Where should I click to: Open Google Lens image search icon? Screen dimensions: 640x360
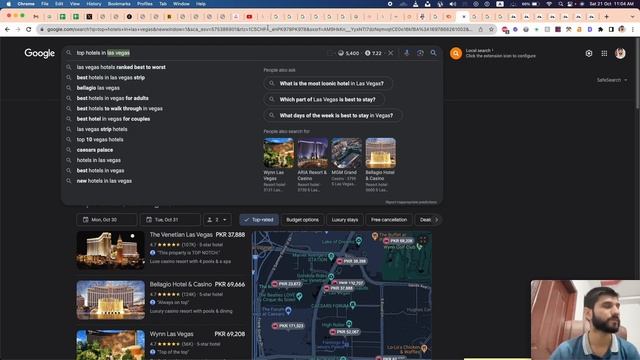coord(420,53)
